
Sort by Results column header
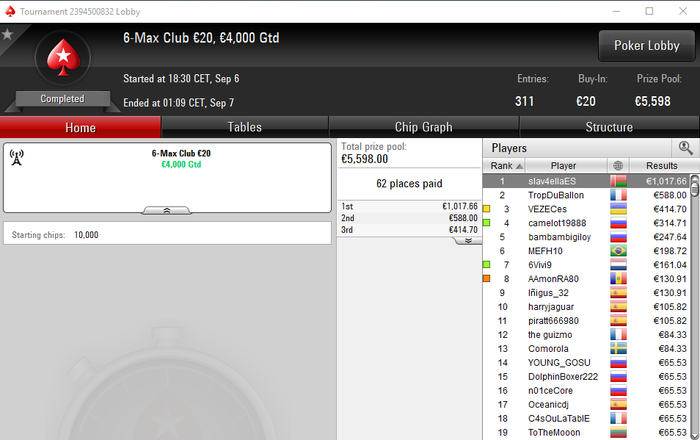click(662, 166)
